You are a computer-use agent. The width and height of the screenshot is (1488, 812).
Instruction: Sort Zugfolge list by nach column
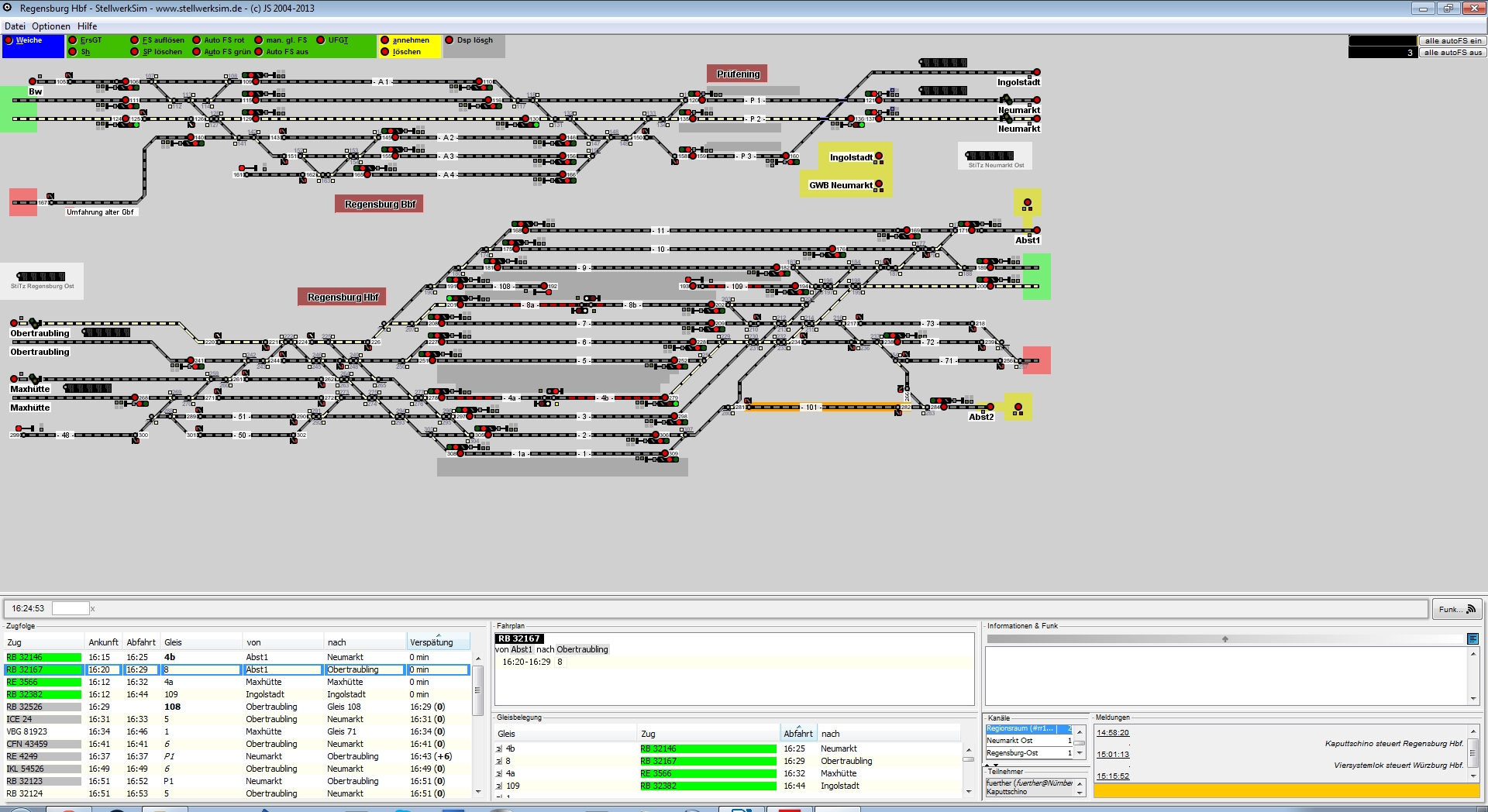pos(365,642)
